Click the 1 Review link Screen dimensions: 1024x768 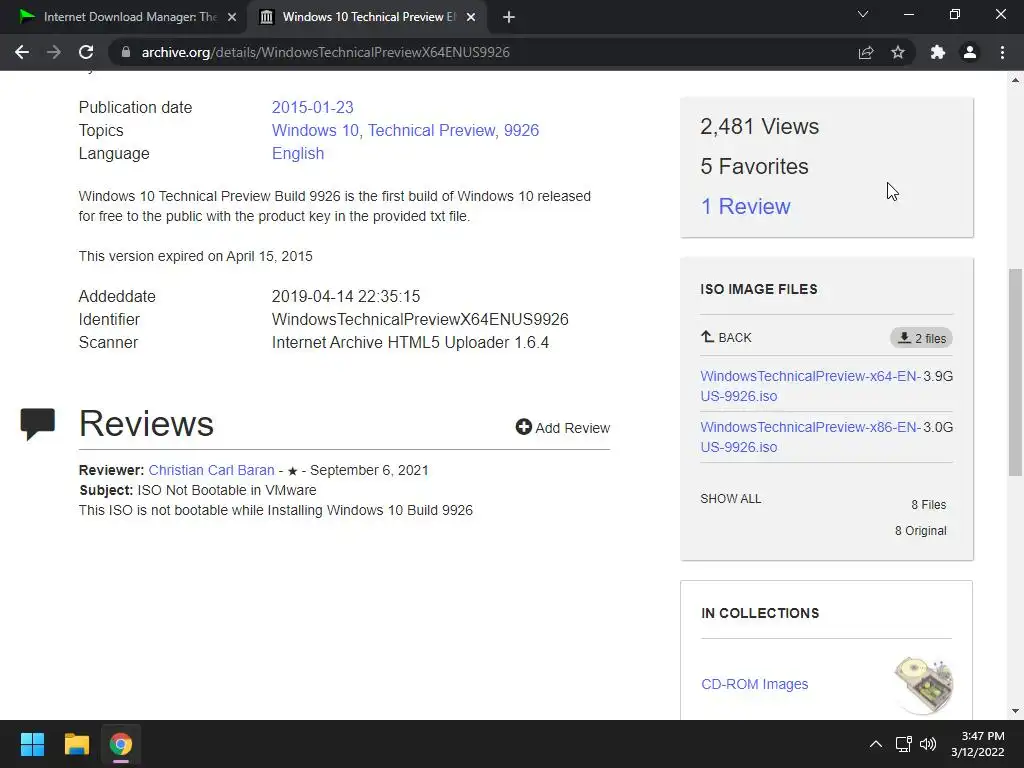point(745,206)
